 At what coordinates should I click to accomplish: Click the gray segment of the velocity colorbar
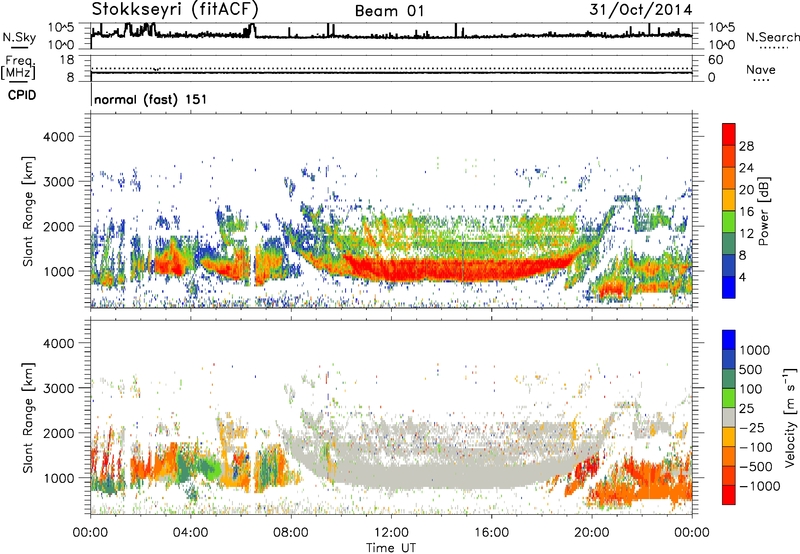point(729,417)
